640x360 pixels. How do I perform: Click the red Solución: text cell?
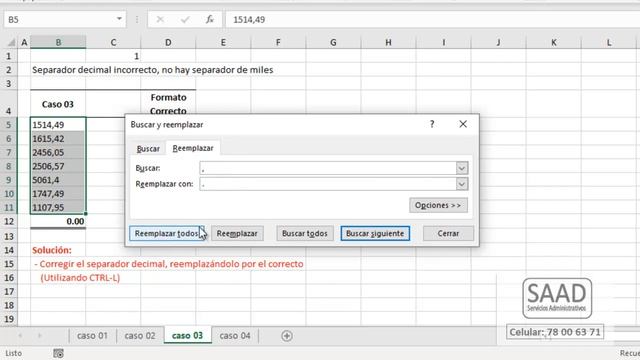[52, 250]
